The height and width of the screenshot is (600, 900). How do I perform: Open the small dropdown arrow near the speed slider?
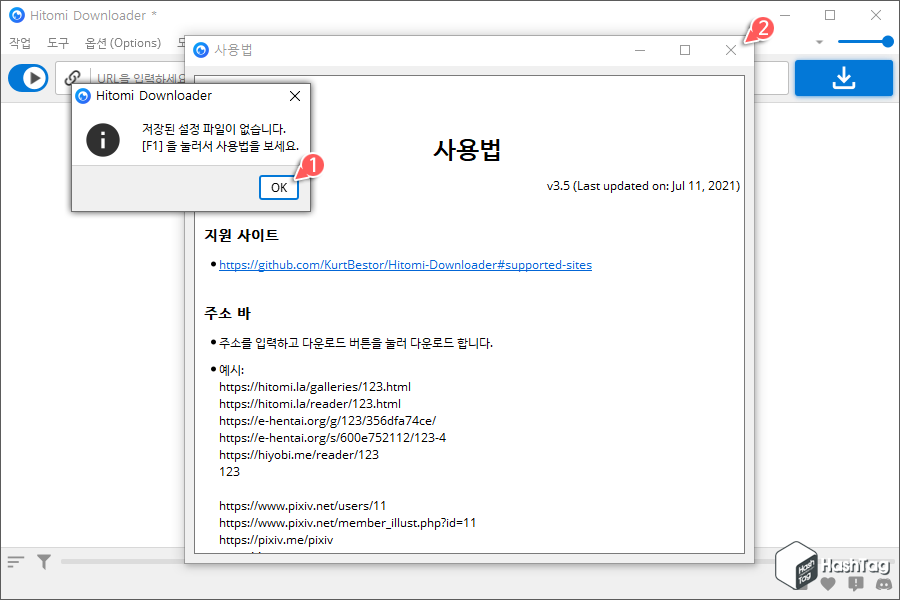(x=817, y=41)
